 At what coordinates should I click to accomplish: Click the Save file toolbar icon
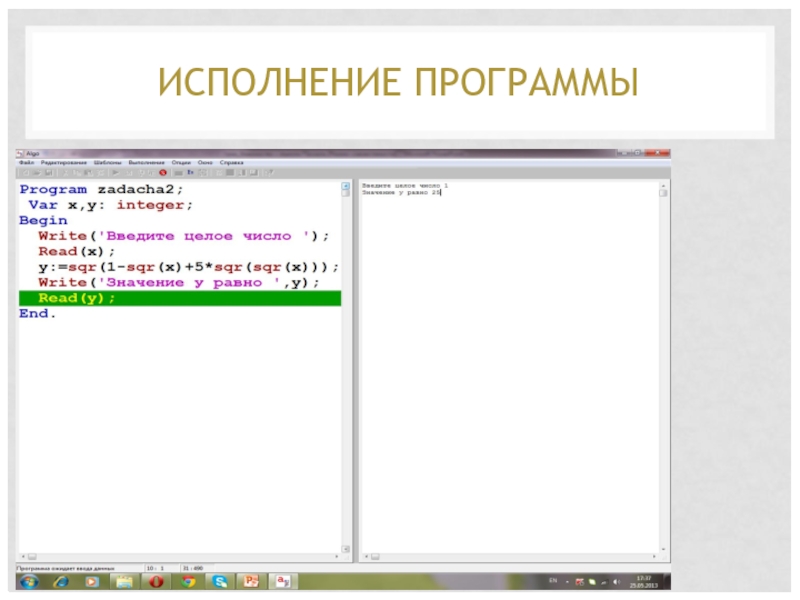tap(49, 173)
